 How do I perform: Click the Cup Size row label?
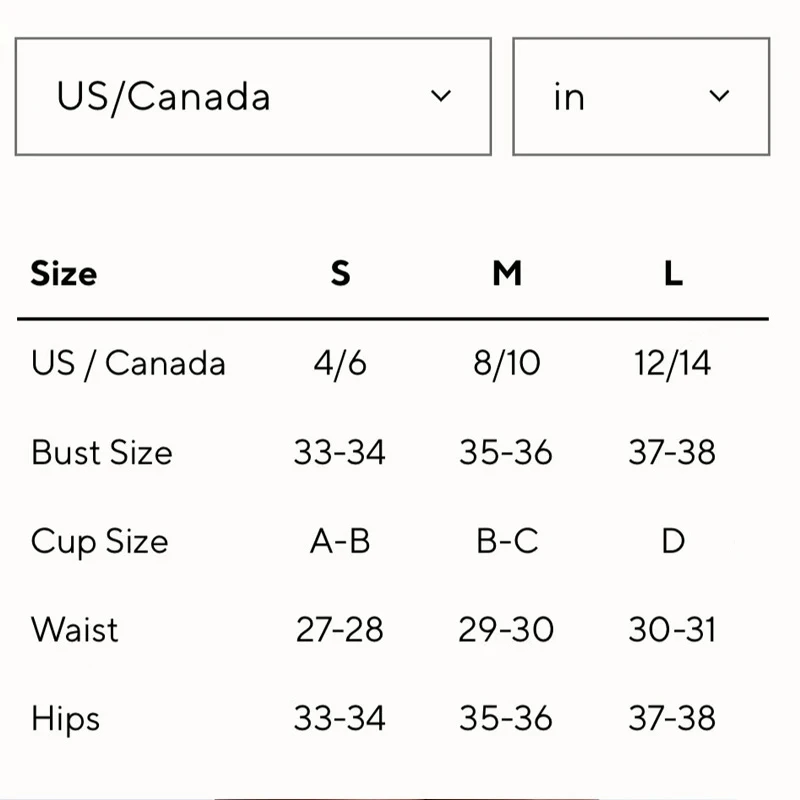(99, 541)
